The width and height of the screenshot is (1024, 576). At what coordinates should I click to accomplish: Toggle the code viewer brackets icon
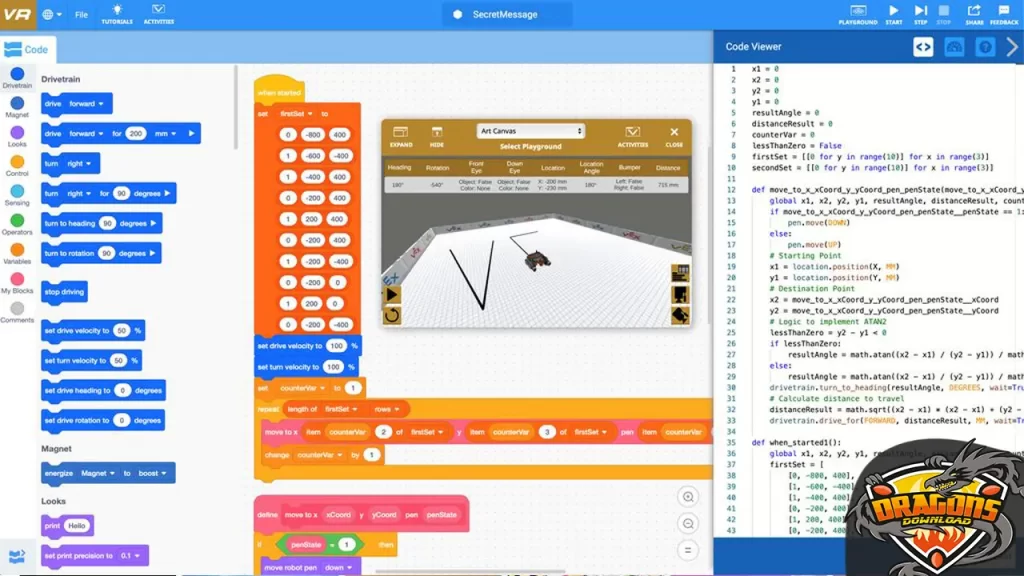[923, 47]
